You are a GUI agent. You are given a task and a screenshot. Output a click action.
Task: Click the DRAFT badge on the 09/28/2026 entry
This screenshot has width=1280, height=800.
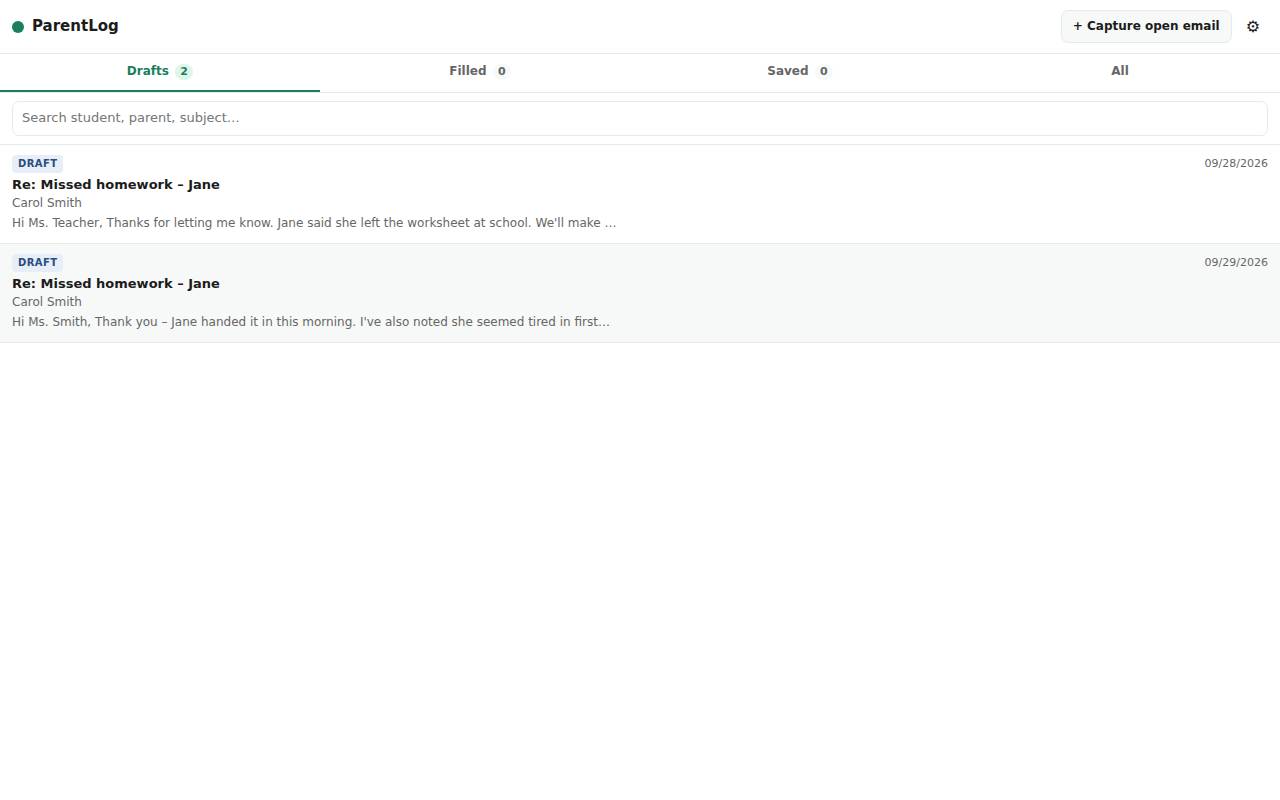(37, 164)
